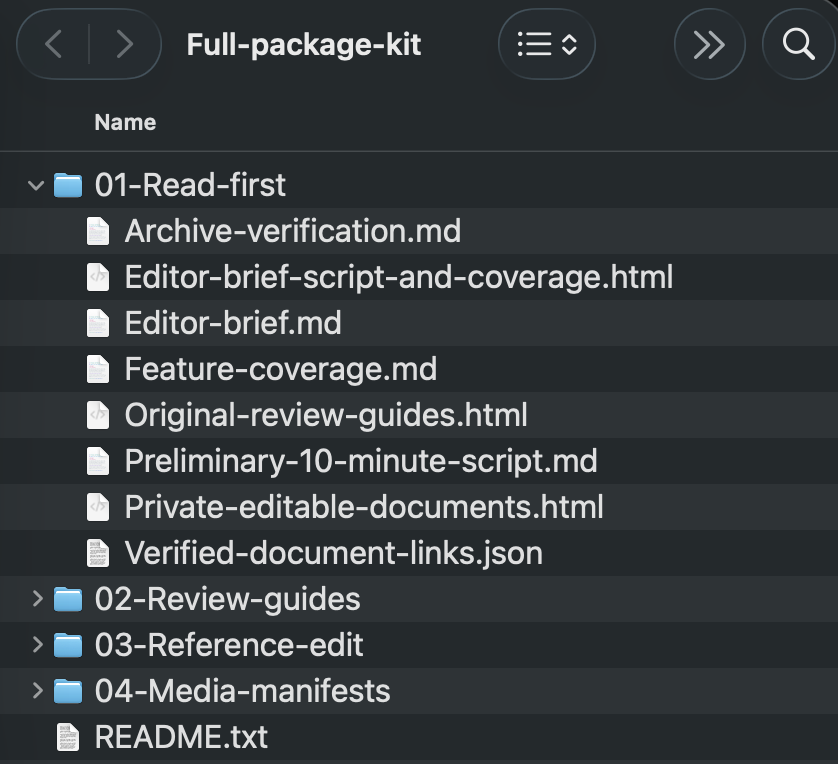Image resolution: width=838 pixels, height=764 pixels.
Task: Click the Original-review-guides.html file icon
Action: pyautogui.click(x=98, y=415)
